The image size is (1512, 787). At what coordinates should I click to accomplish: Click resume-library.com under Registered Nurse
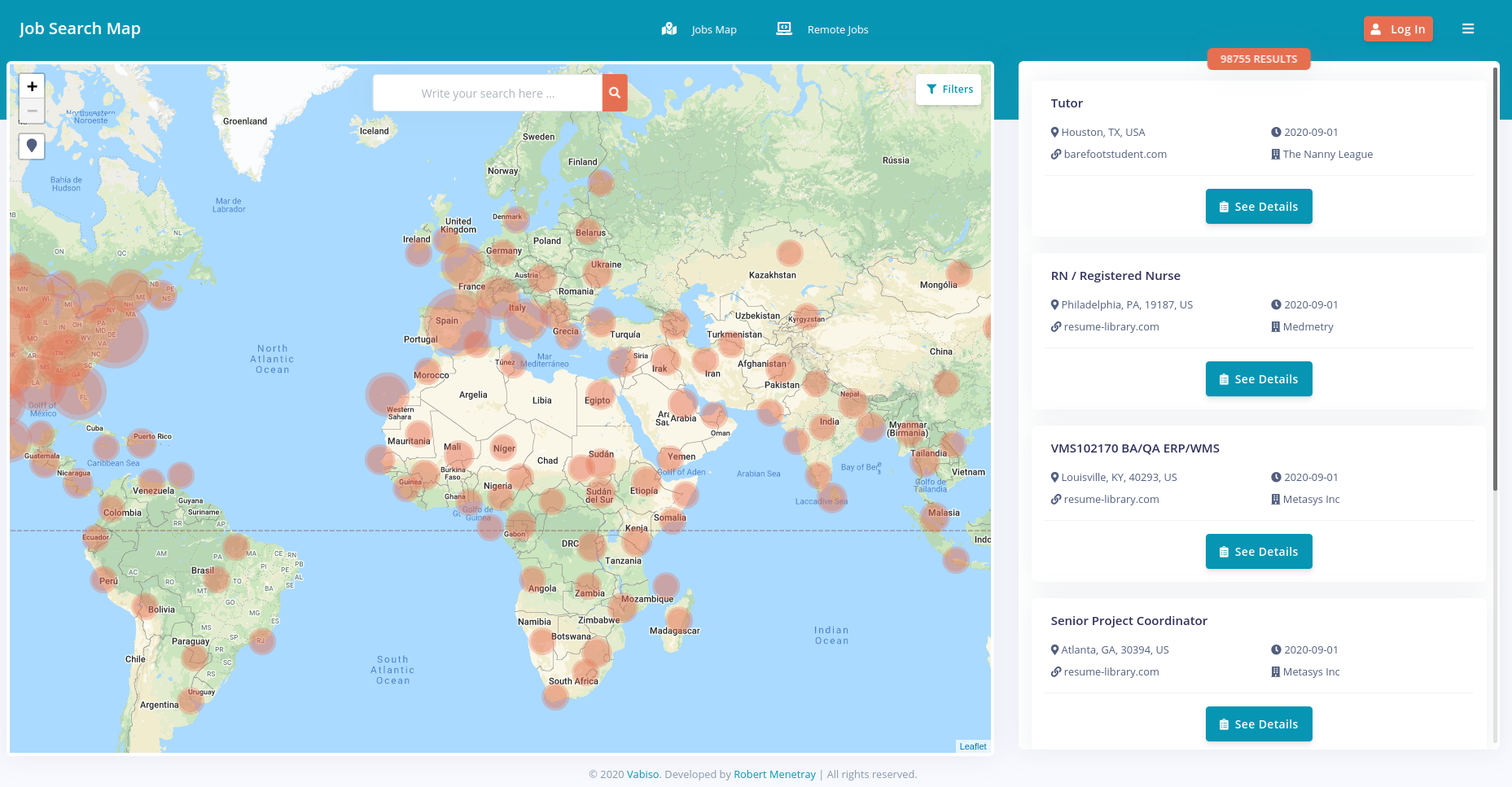(1111, 326)
